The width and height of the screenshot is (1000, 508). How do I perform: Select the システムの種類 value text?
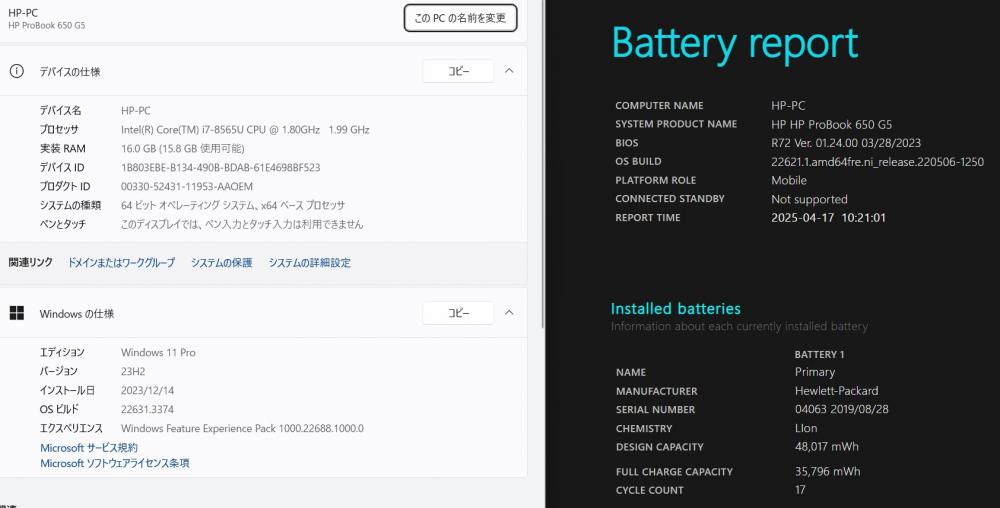click(x=233, y=205)
